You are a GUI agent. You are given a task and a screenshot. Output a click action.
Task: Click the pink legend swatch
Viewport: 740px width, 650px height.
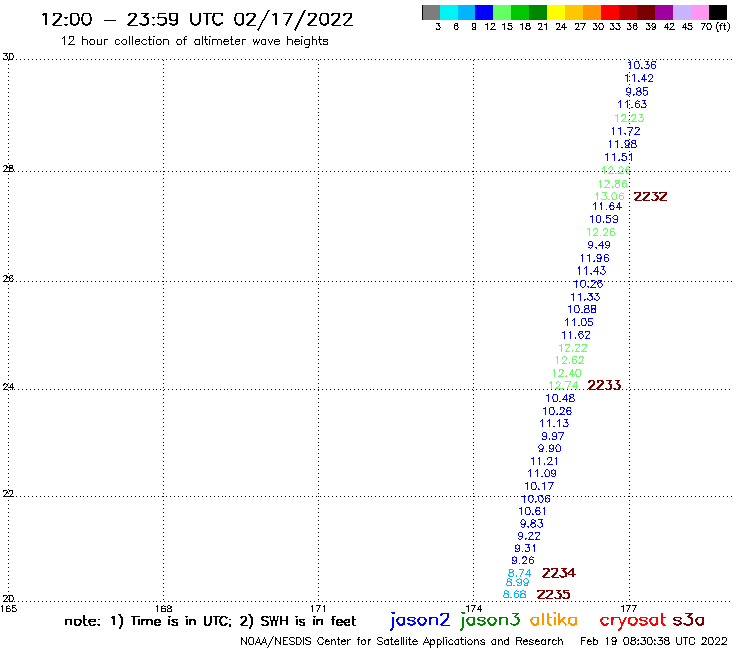698,12
